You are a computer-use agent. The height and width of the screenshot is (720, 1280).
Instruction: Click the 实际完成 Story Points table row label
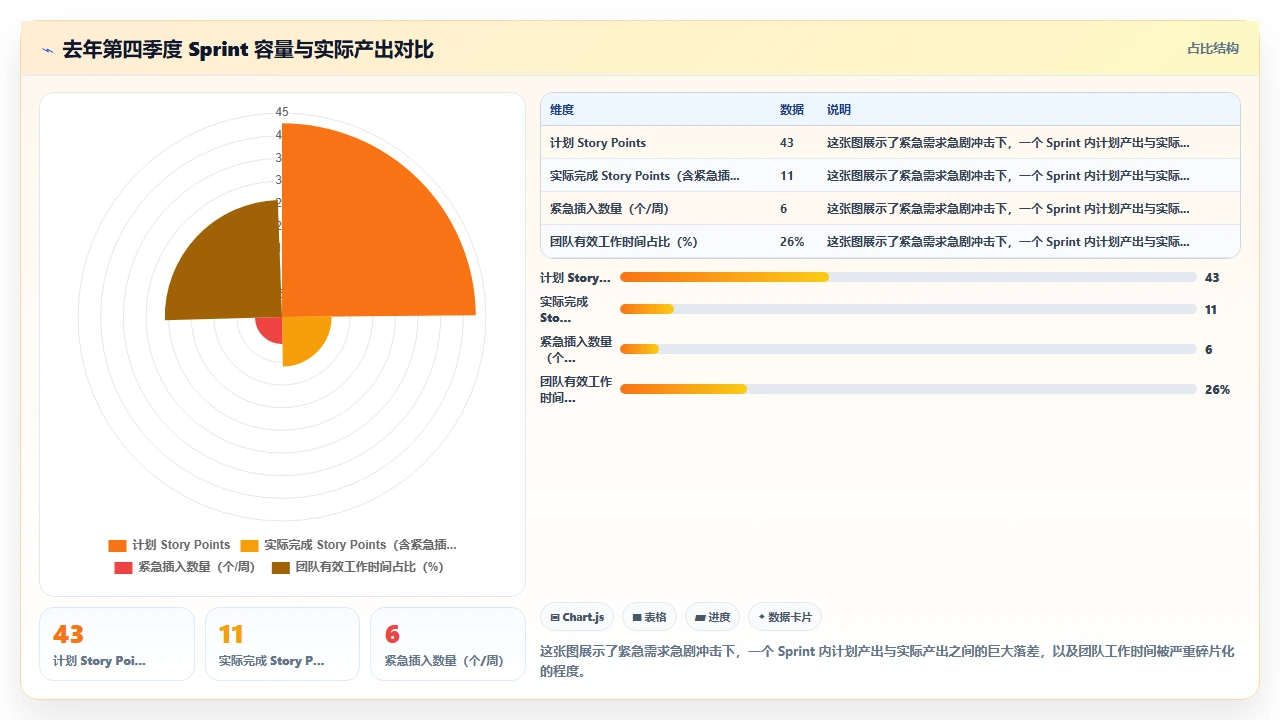click(x=645, y=176)
